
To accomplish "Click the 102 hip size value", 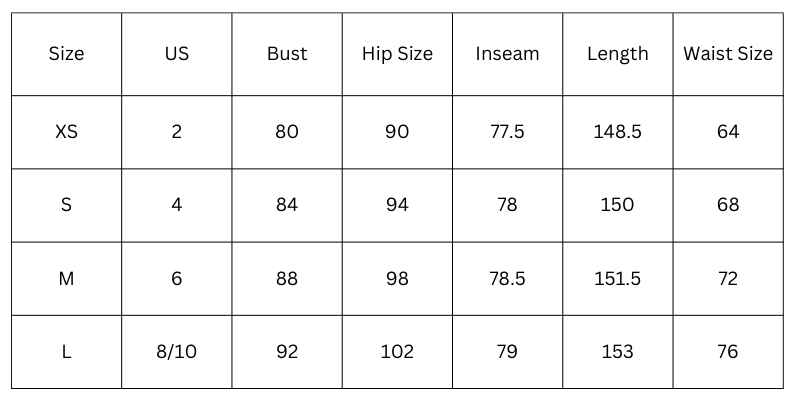I will tap(397, 352).
